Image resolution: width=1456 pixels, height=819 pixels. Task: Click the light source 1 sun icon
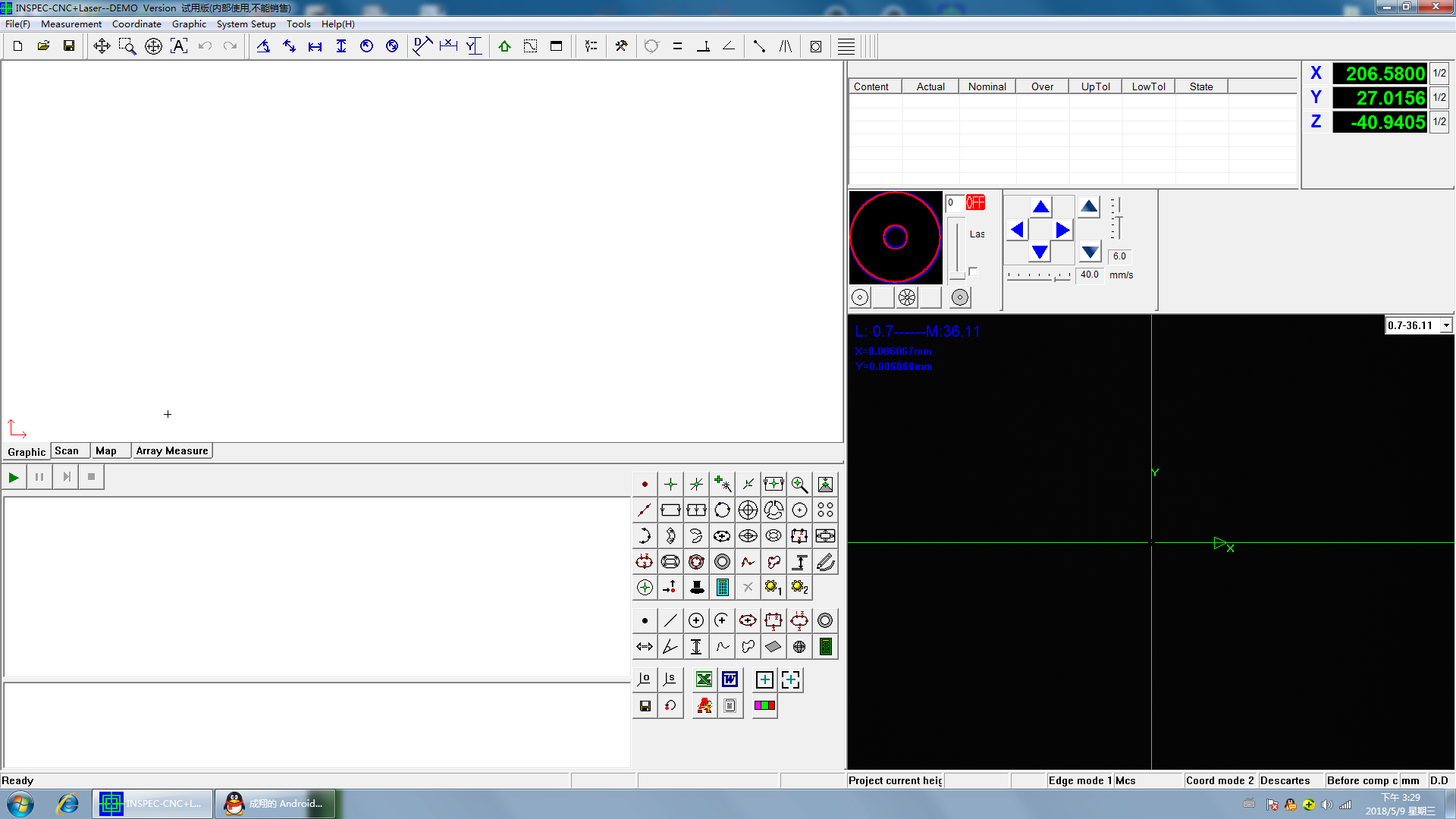pos(773,587)
